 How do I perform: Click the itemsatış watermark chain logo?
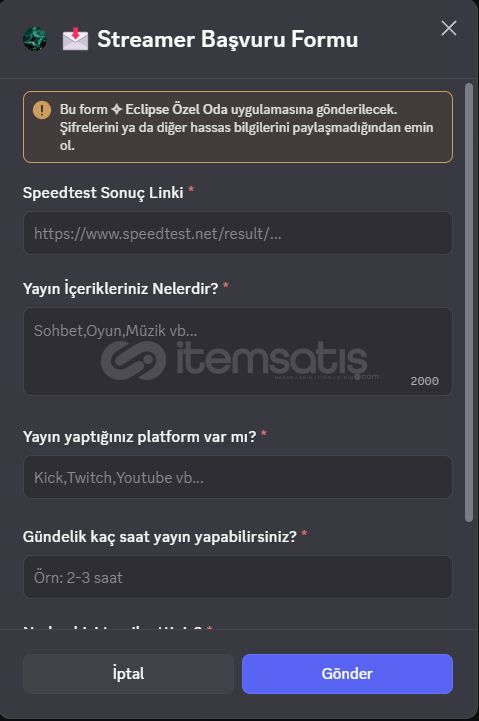click(x=134, y=360)
